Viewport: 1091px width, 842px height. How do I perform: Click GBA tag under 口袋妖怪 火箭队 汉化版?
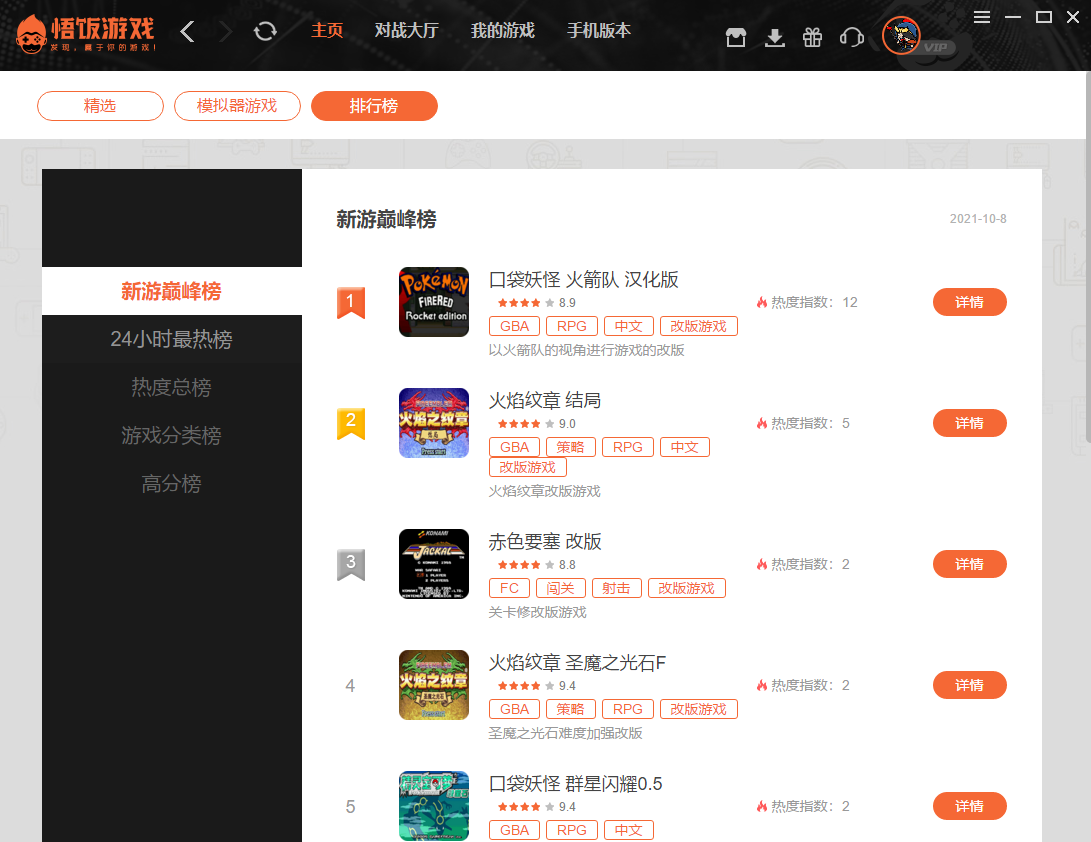[x=514, y=326]
